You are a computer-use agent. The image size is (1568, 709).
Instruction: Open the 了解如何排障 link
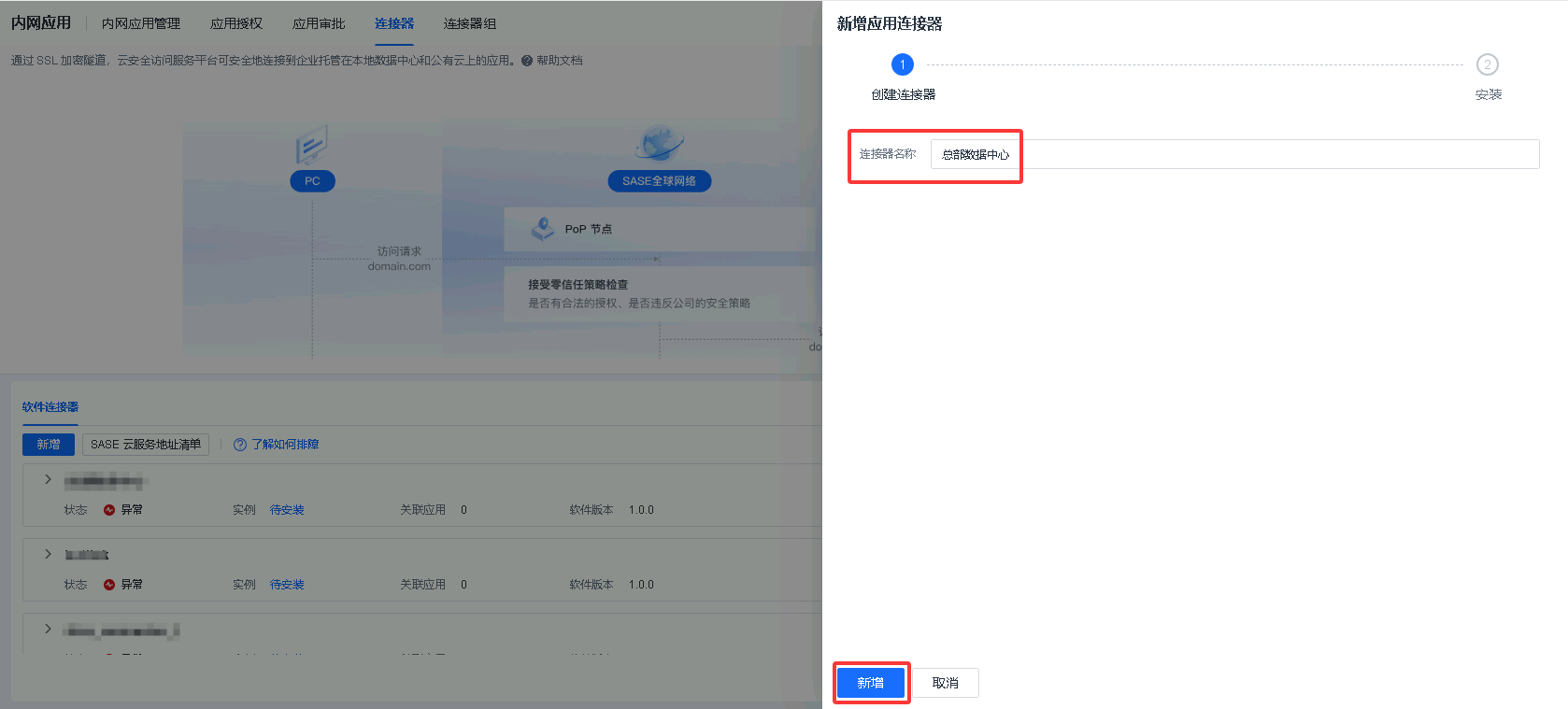(x=285, y=445)
